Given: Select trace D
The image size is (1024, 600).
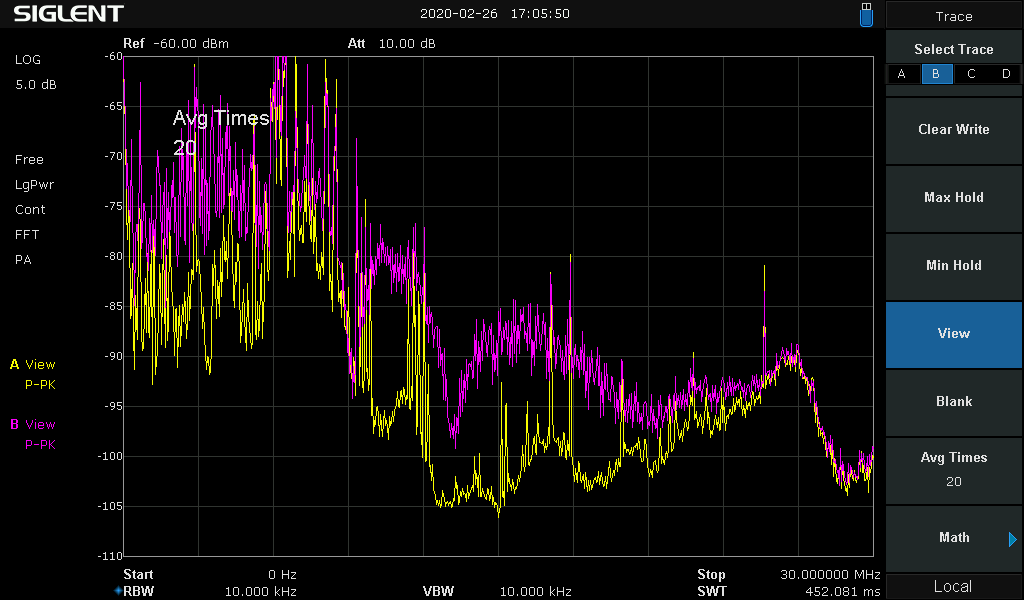Looking at the screenshot, I should point(1006,74).
